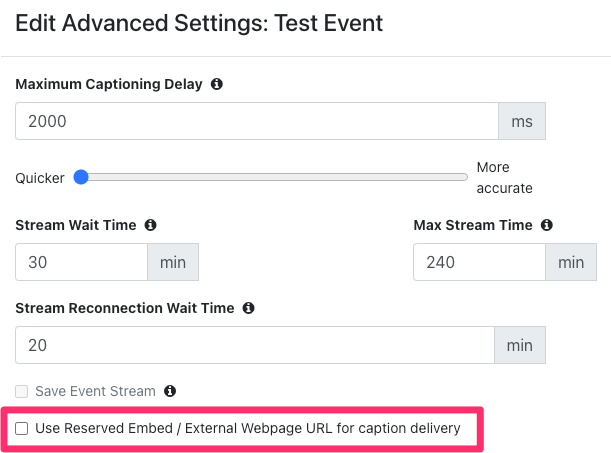
Task: Click 'min' addon of Reconnection Wait Time
Action: [520, 345]
